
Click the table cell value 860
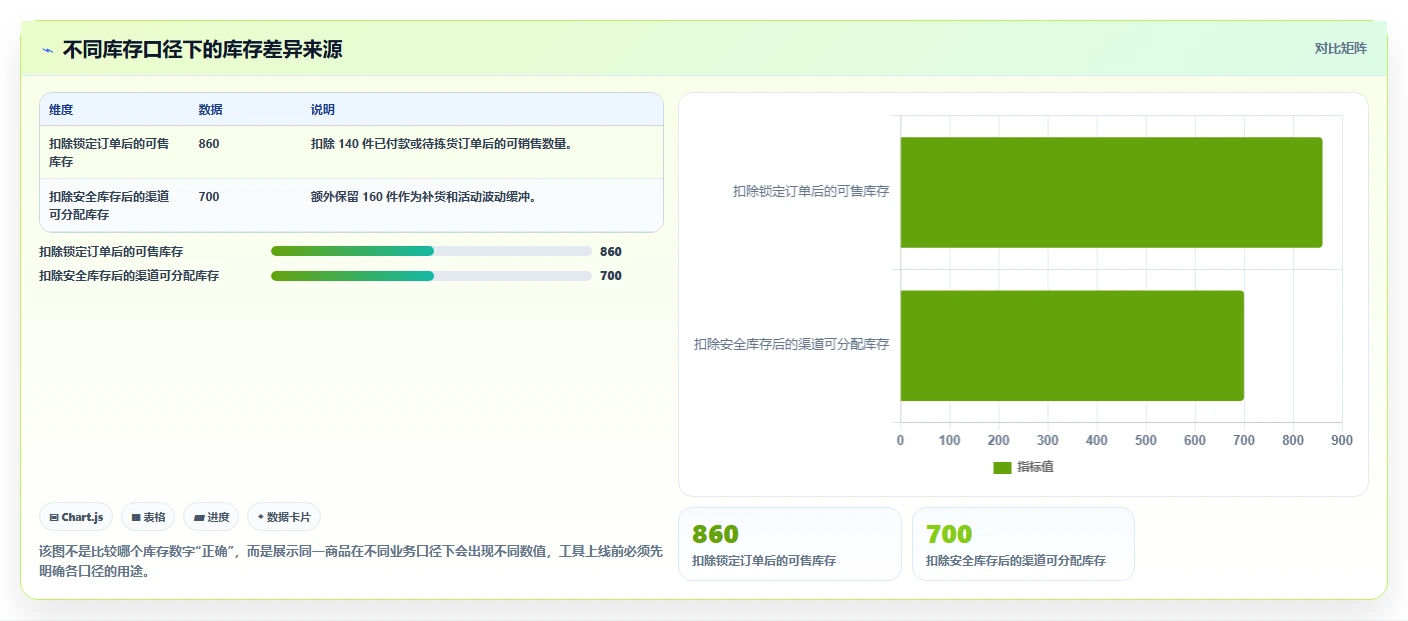click(209, 144)
